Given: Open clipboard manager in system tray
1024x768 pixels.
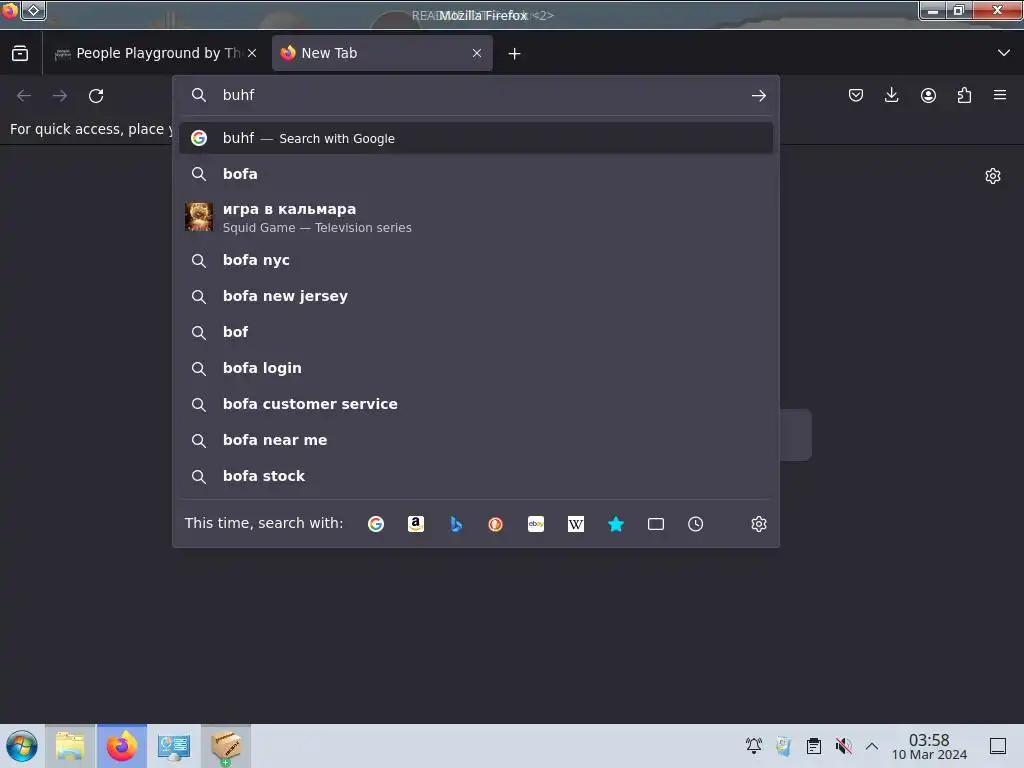Looking at the screenshot, I should click(x=814, y=745).
